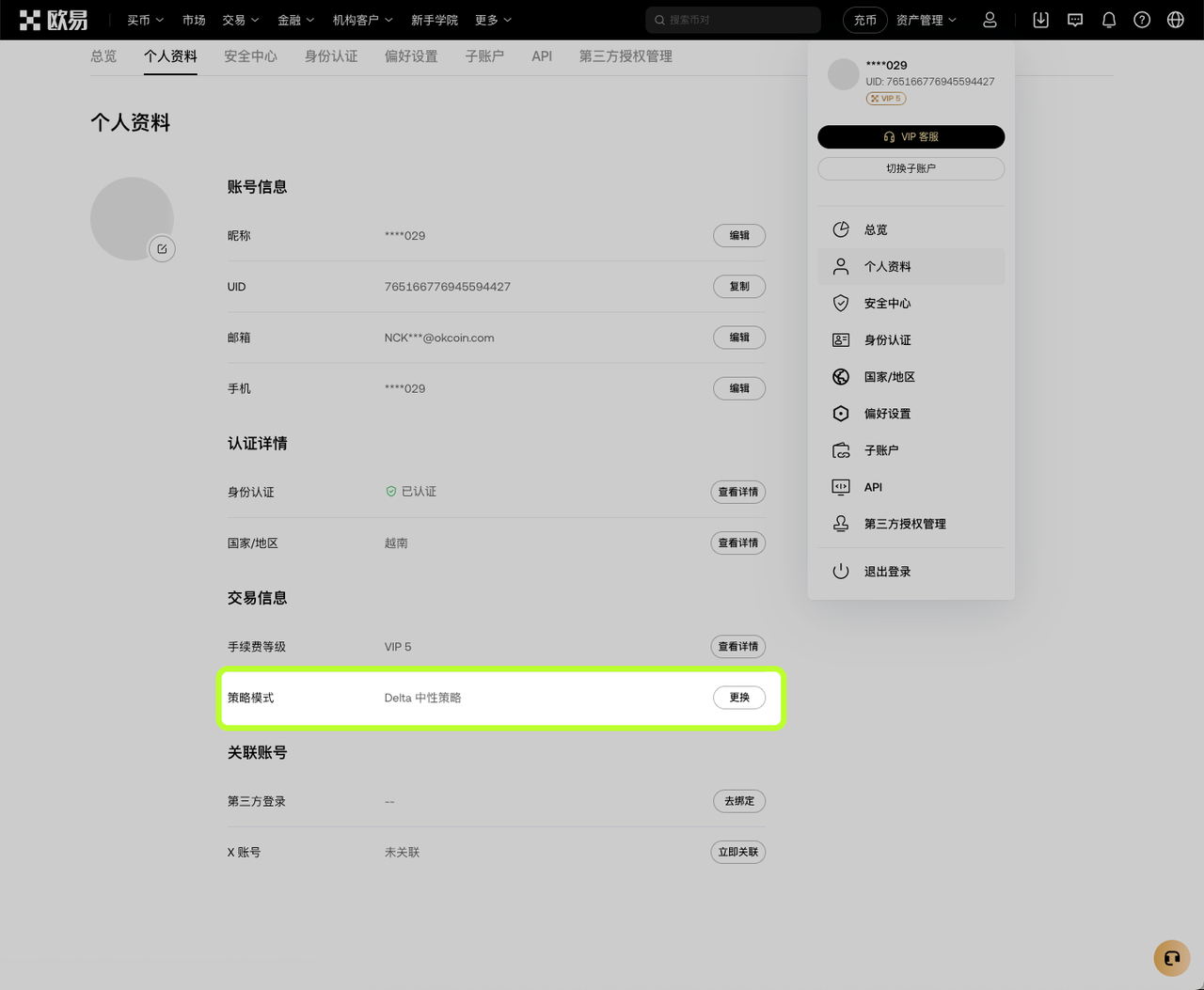Click the notification bell icon
Viewport: 1204px width, 990px height.
coord(1109,20)
